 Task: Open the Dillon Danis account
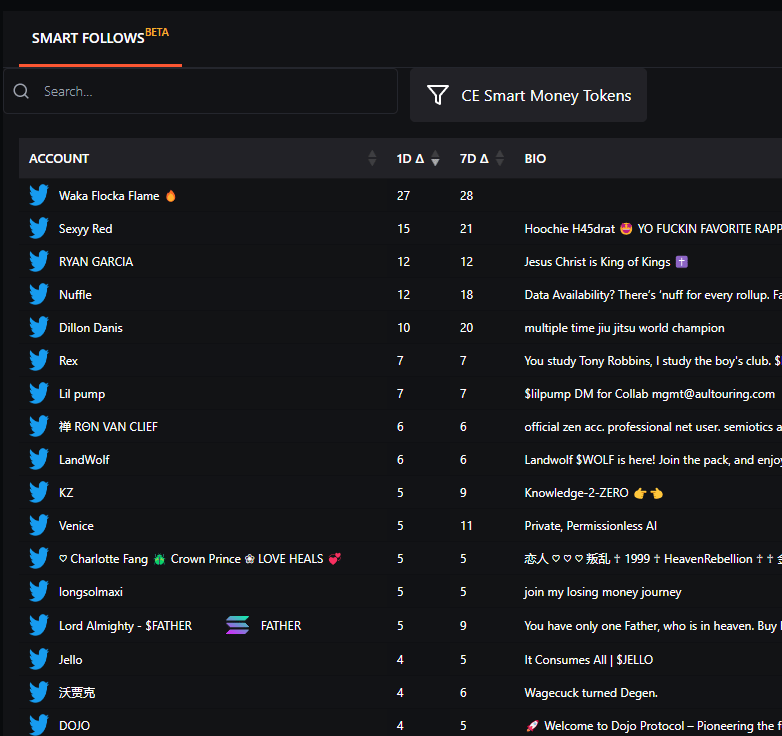(x=91, y=327)
